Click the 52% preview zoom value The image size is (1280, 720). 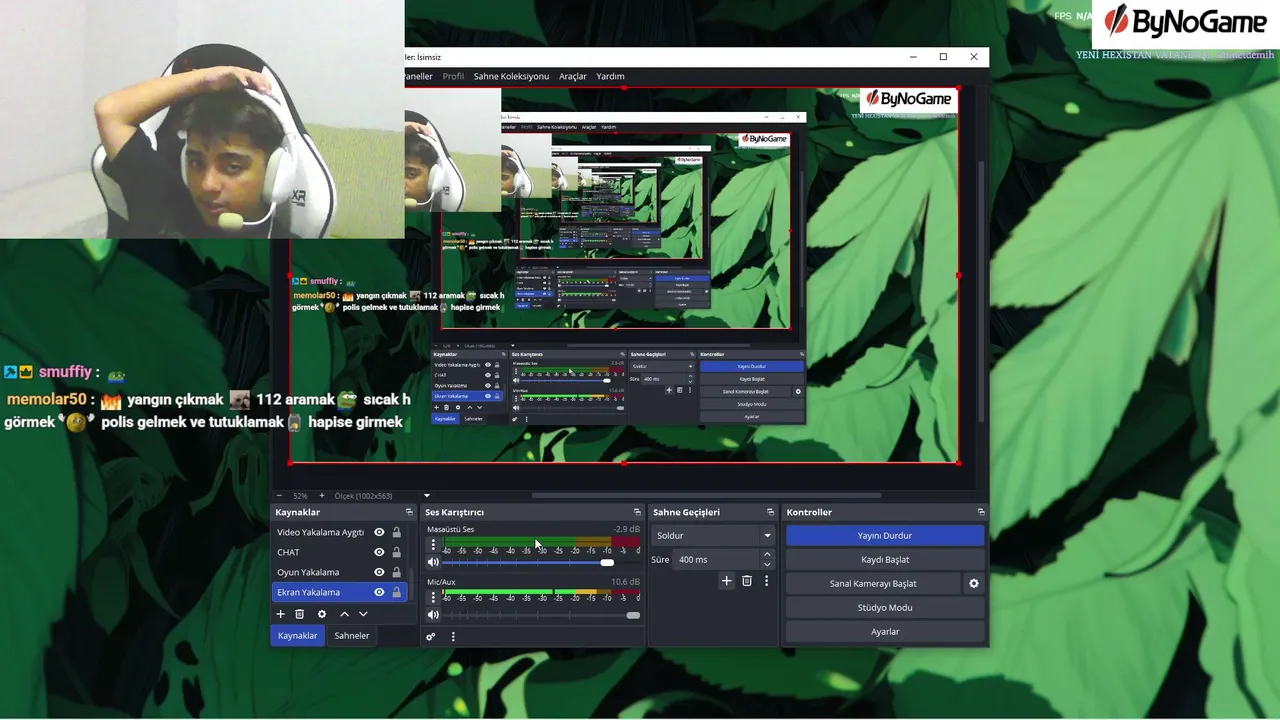tap(300, 496)
